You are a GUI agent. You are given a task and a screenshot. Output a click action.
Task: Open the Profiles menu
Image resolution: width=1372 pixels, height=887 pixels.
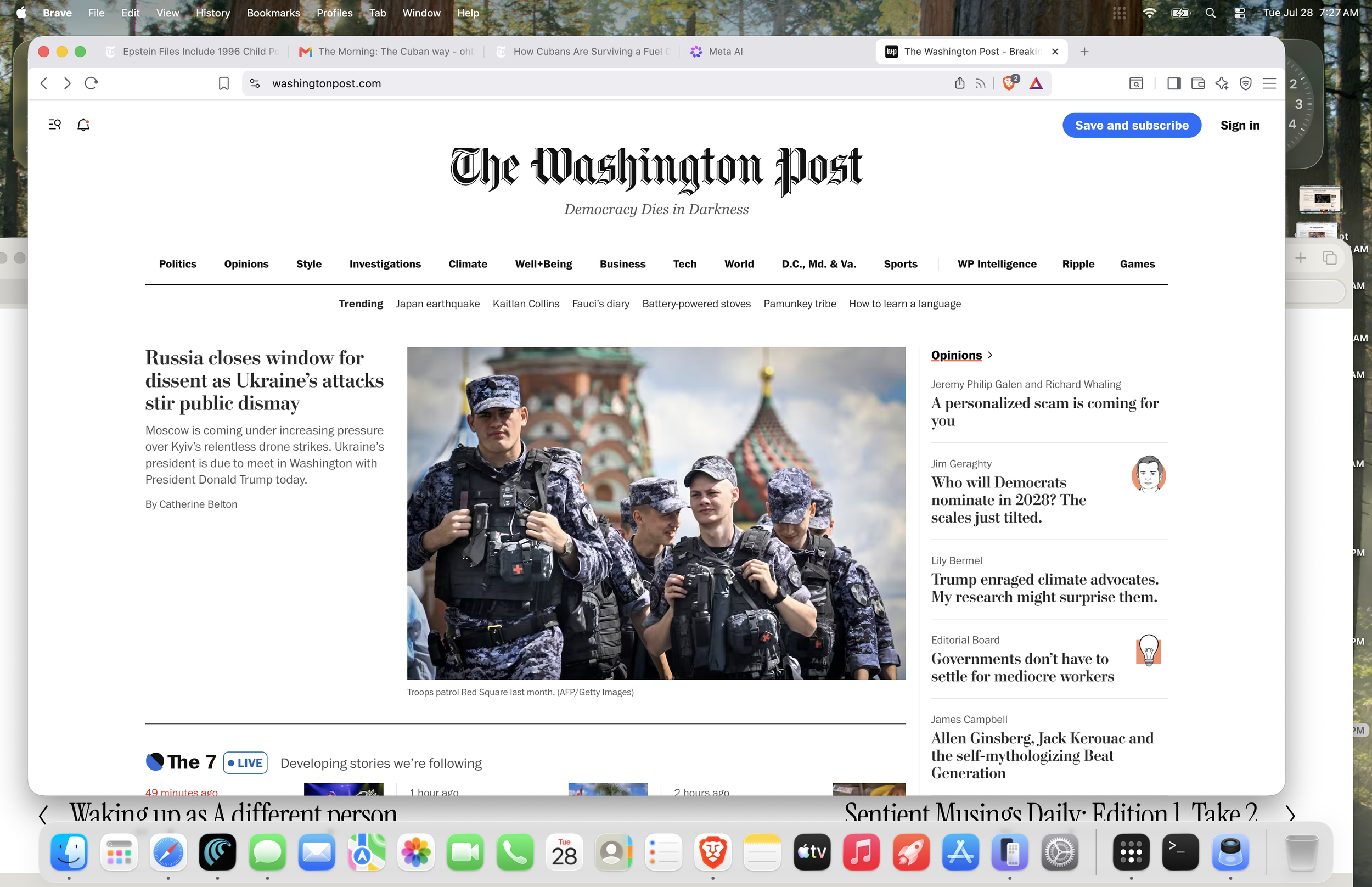[x=335, y=13]
